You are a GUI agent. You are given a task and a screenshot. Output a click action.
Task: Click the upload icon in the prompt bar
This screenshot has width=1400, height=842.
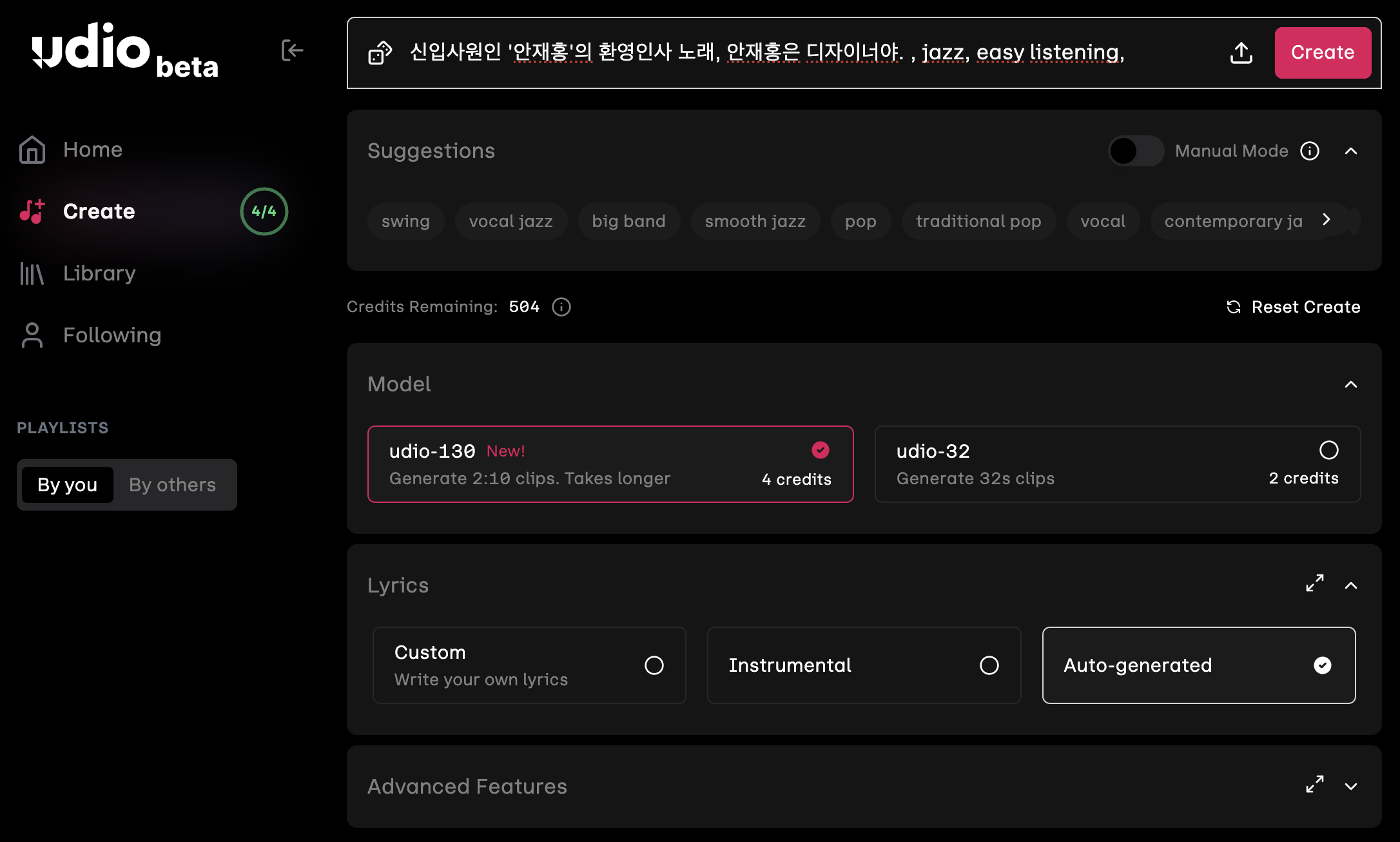click(1240, 53)
